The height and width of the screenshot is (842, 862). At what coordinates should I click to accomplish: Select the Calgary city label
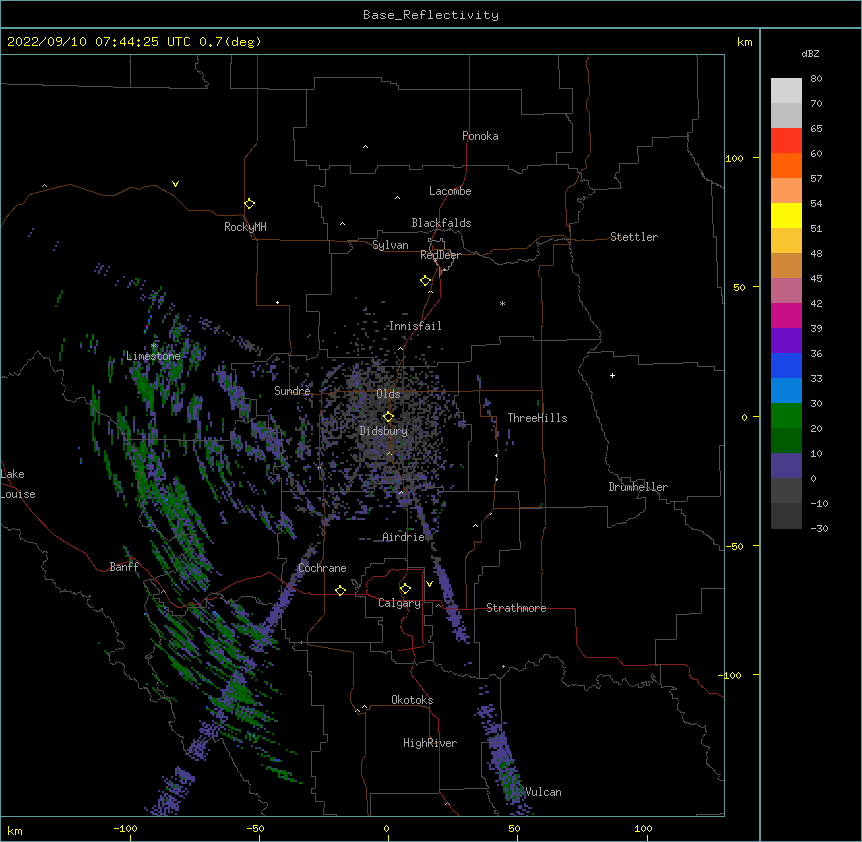pyautogui.click(x=399, y=603)
